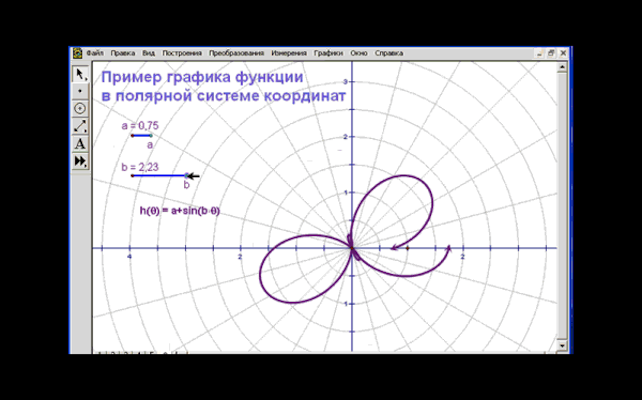Choose the Point tool
The image size is (642, 400).
(80, 91)
